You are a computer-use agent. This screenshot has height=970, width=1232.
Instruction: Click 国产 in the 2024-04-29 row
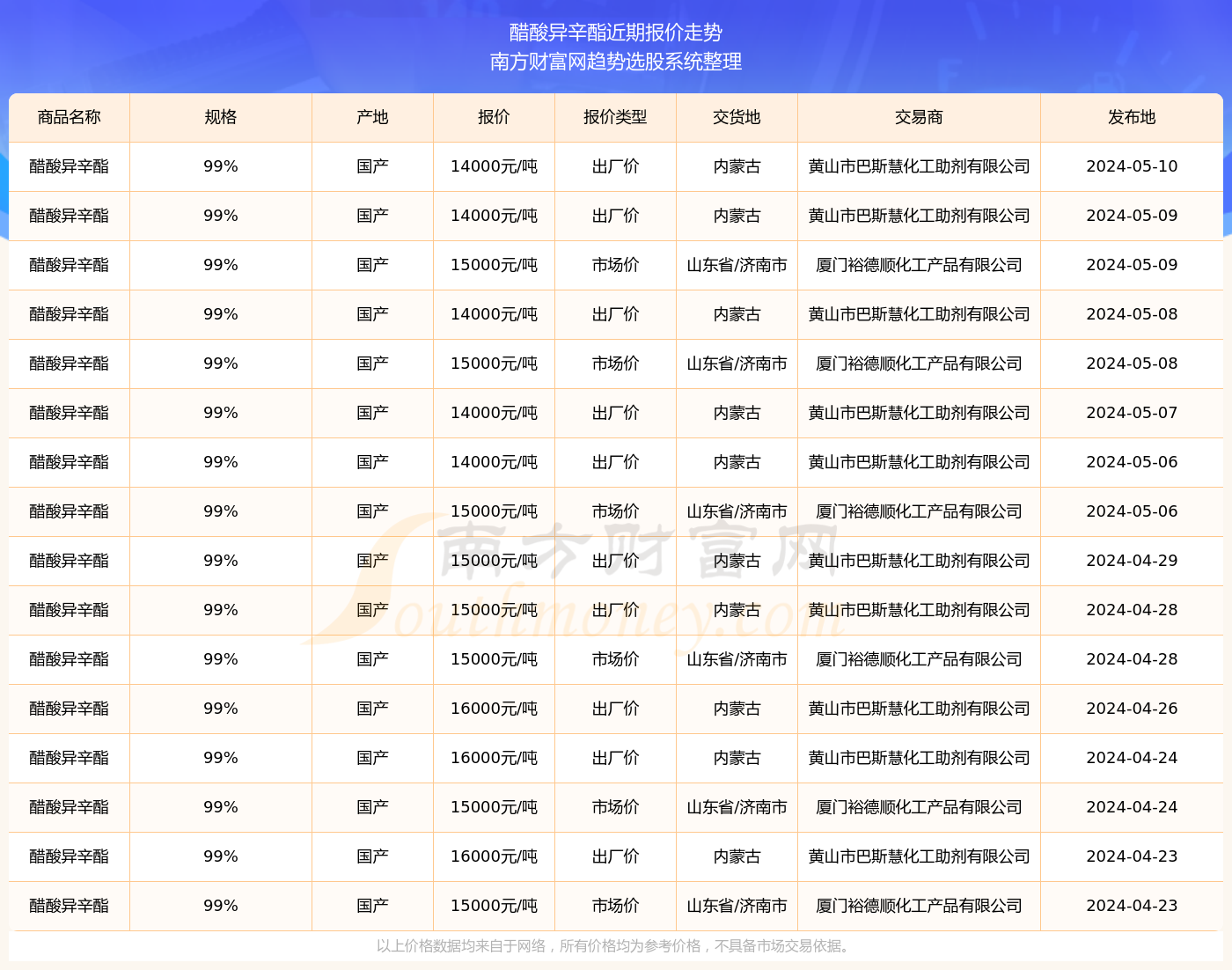(372, 561)
